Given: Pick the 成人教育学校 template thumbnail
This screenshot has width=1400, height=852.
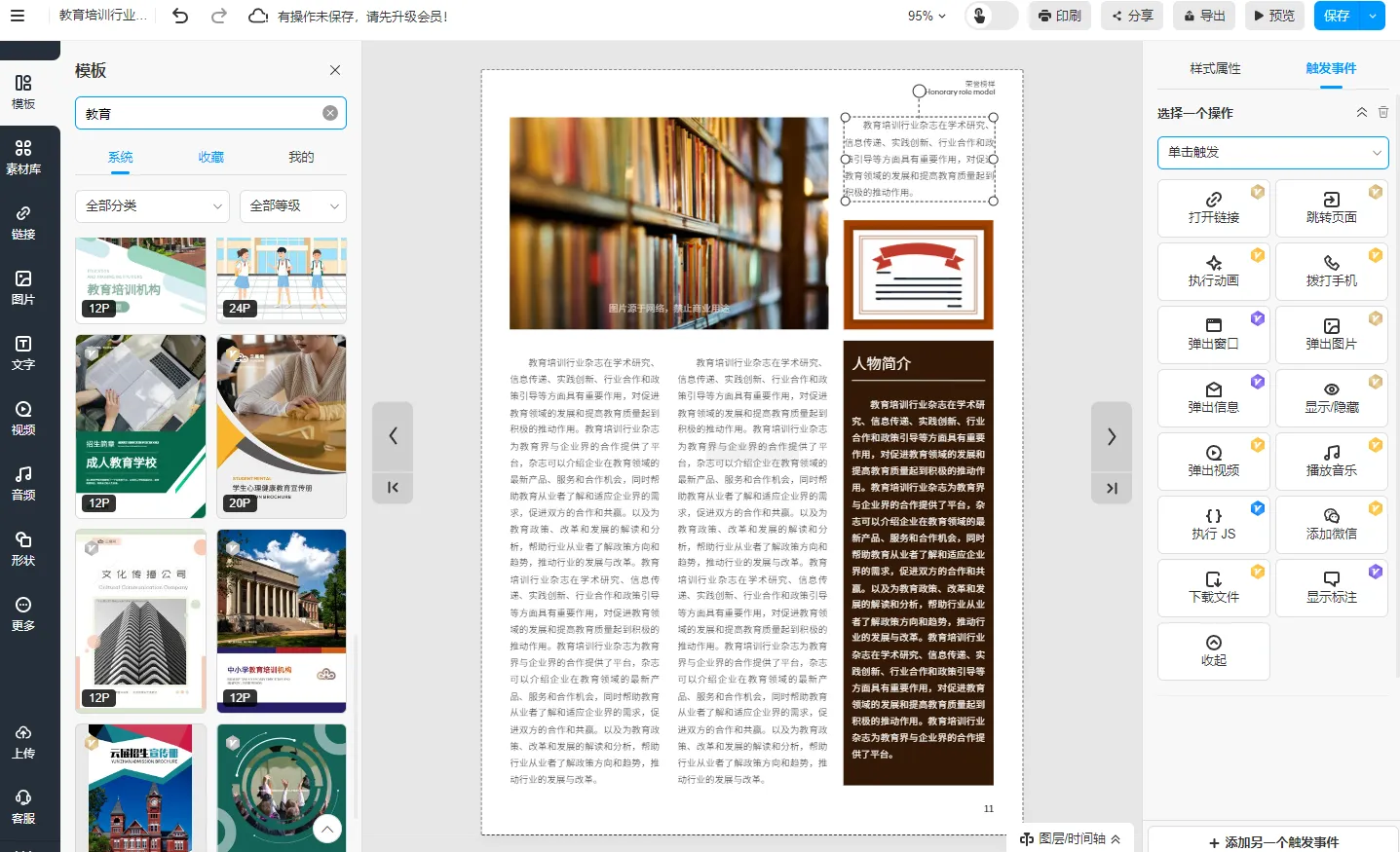Looking at the screenshot, I should (x=140, y=426).
